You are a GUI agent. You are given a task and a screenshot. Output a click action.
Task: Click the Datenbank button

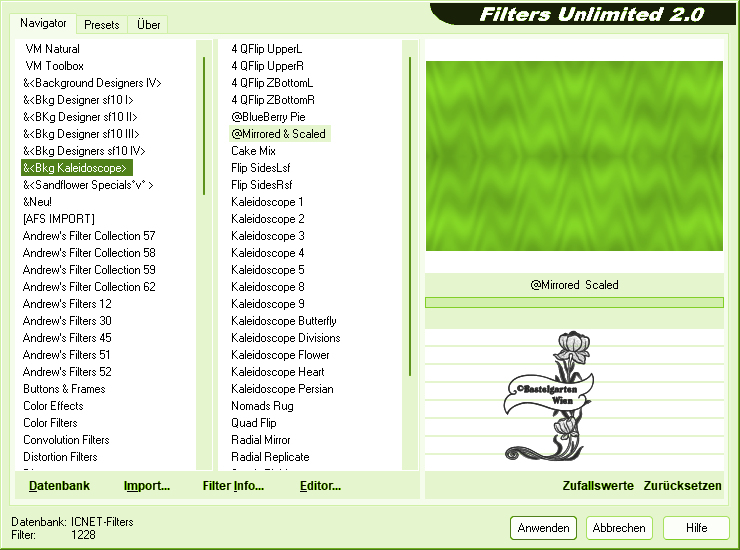(59, 486)
